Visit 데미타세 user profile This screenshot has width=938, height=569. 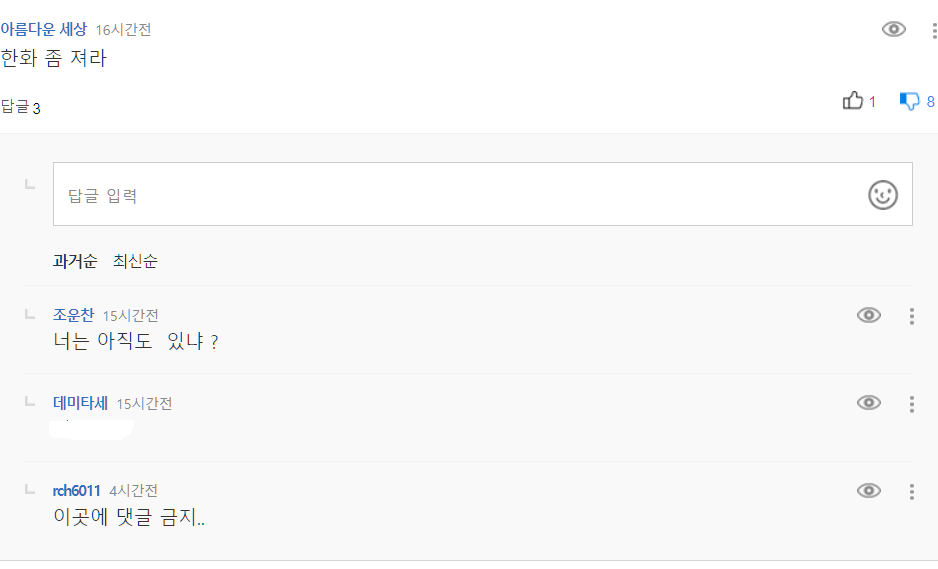point(80,403)
